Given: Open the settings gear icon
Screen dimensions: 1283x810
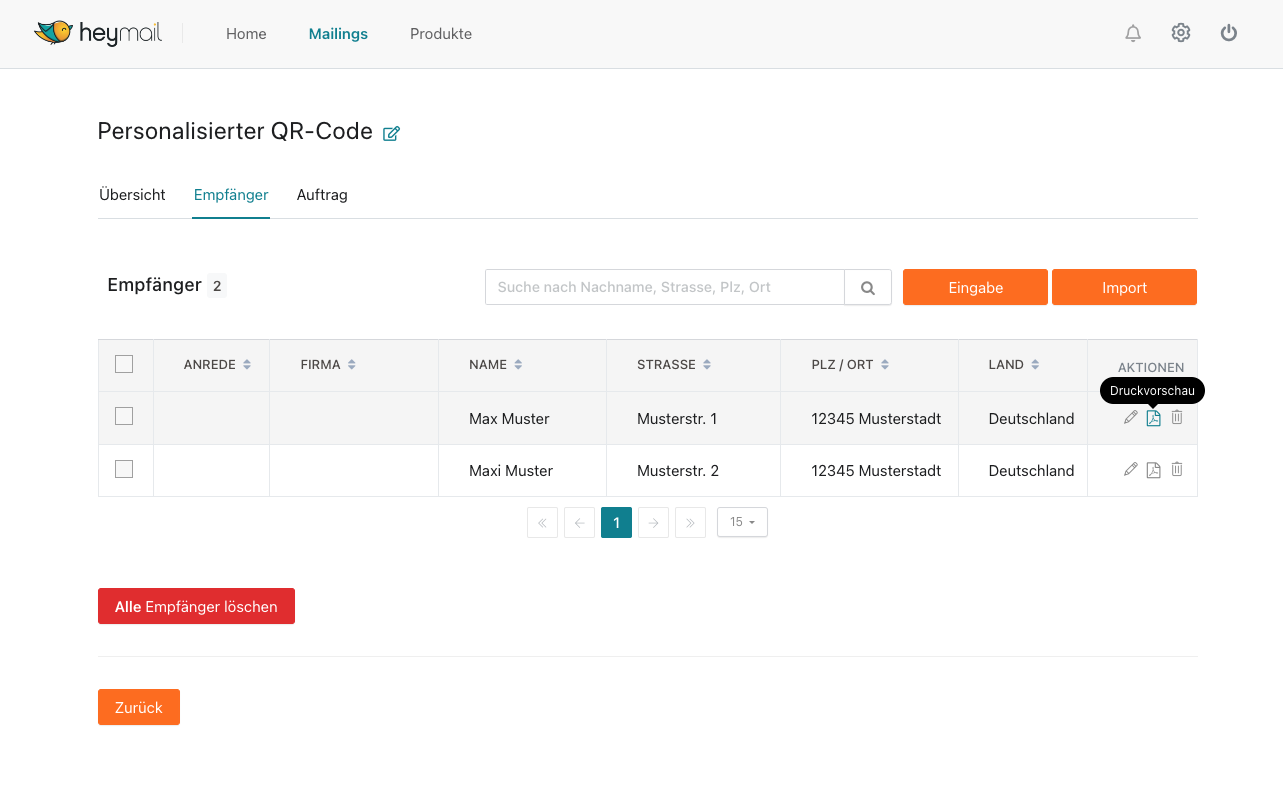Looking at the screenshot, I should [1181, 33].
